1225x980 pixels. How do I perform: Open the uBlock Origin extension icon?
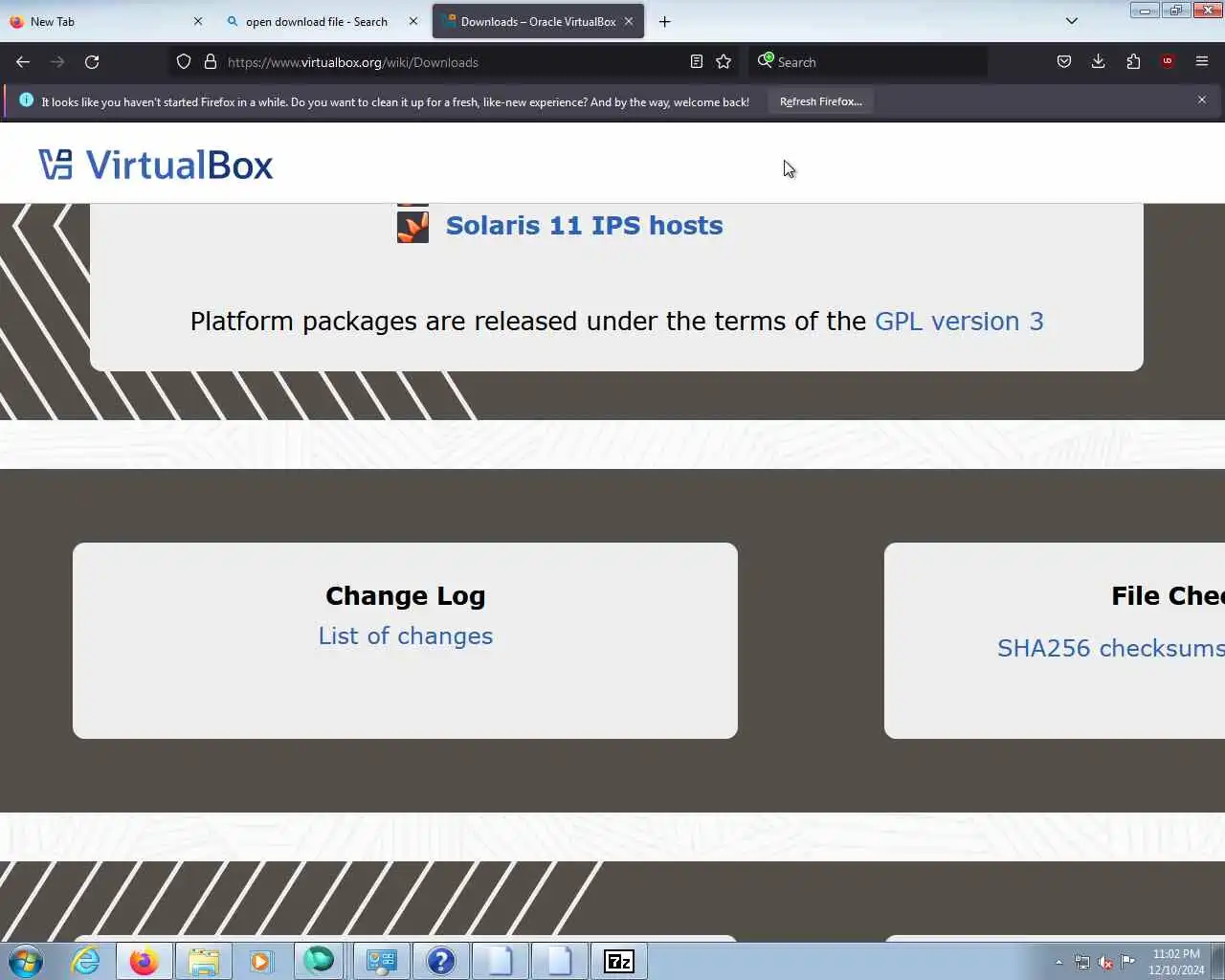(x=1168, y=62)
